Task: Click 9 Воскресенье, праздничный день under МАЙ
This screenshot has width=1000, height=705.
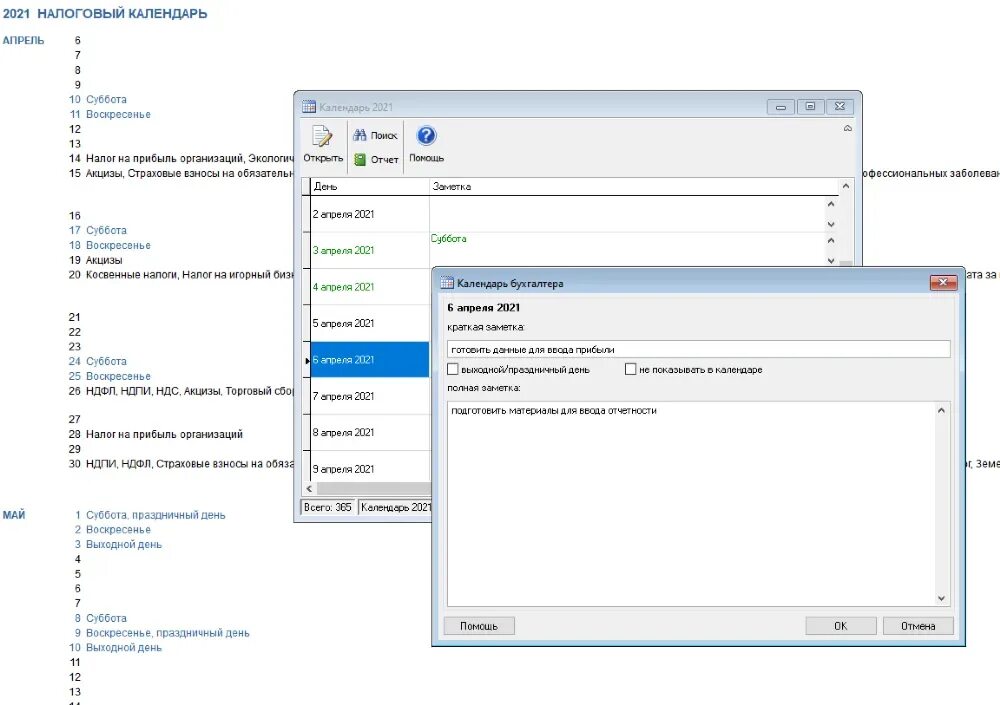Action: coord(162,633)
